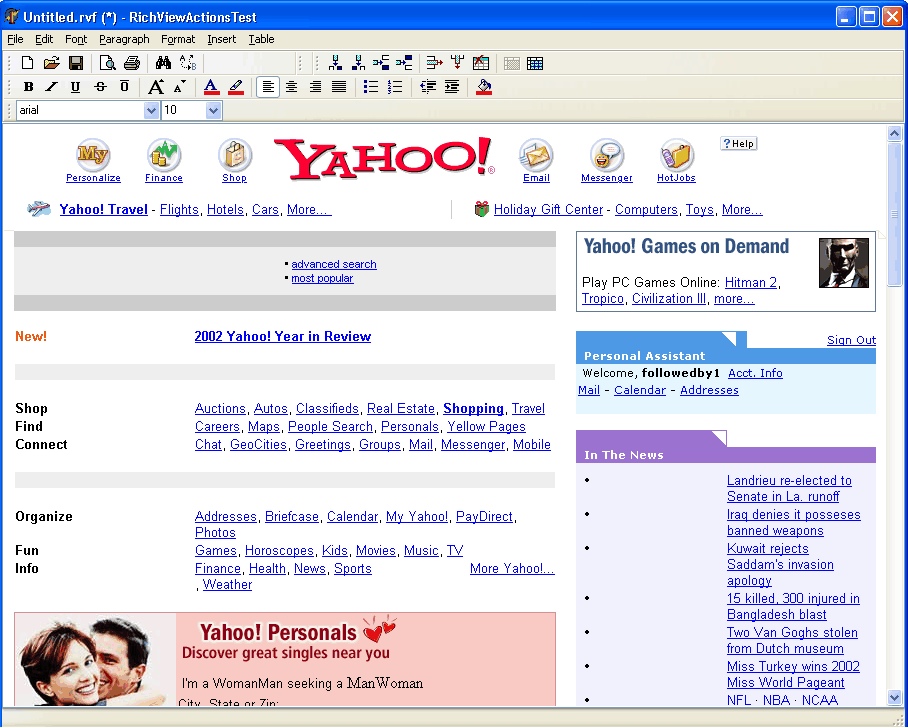Click the printer icon to print
Screen dimensions: 908x728
[131, 63]
